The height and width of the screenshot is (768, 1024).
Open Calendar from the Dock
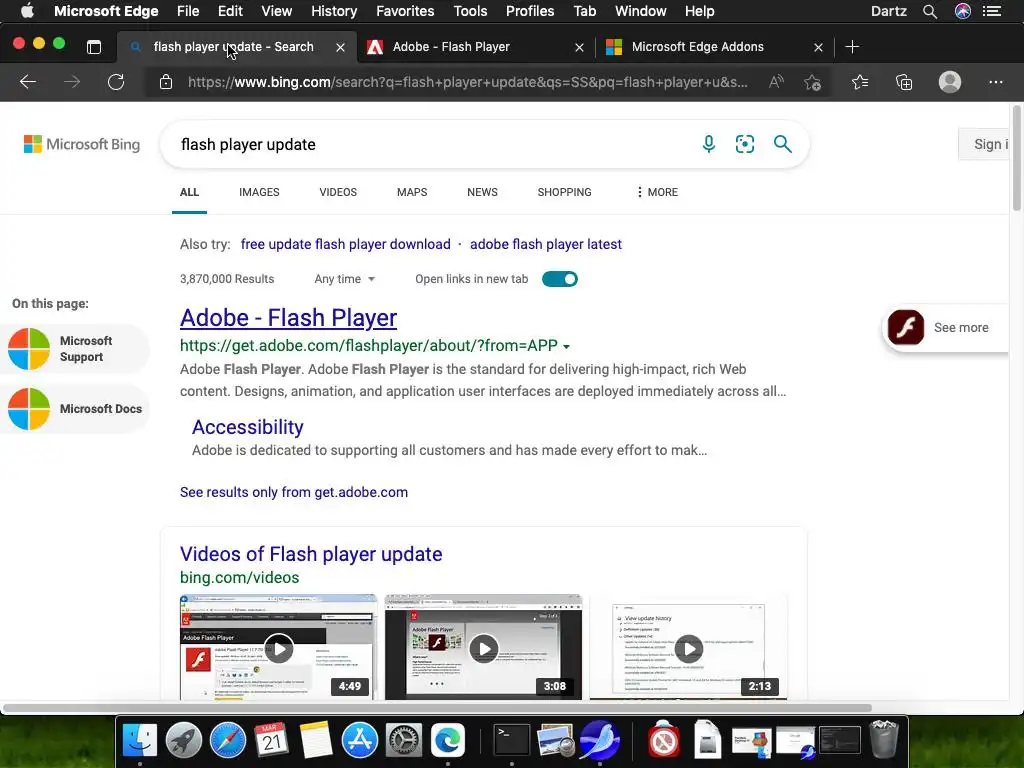point(272,740)
